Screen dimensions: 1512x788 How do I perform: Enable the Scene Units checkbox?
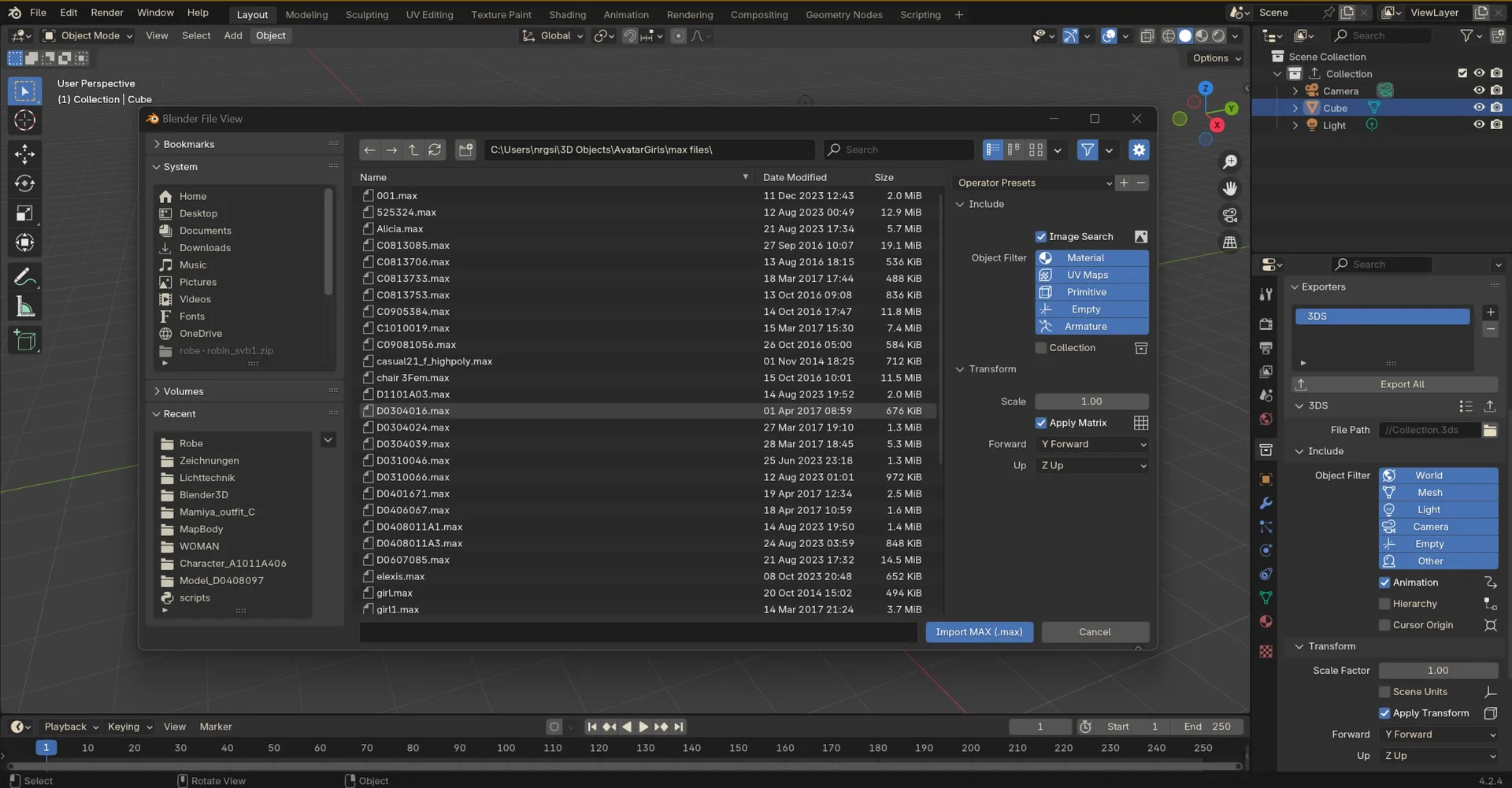pos(1384,692)
